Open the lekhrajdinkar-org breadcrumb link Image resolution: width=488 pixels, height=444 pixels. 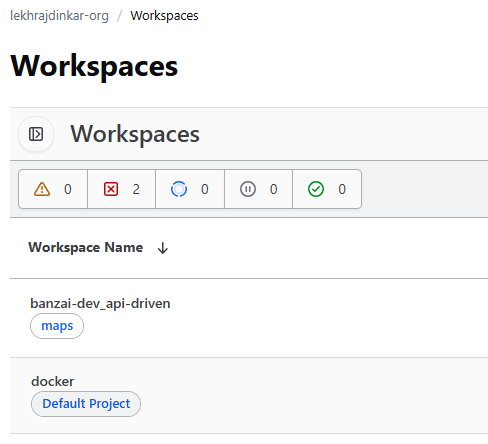[59, 16]
